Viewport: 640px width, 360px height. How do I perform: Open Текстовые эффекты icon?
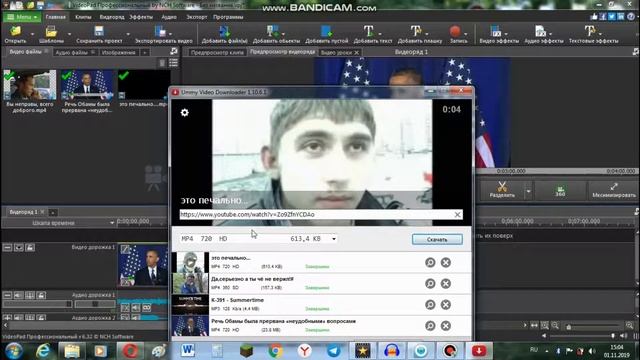click(589, 31)
